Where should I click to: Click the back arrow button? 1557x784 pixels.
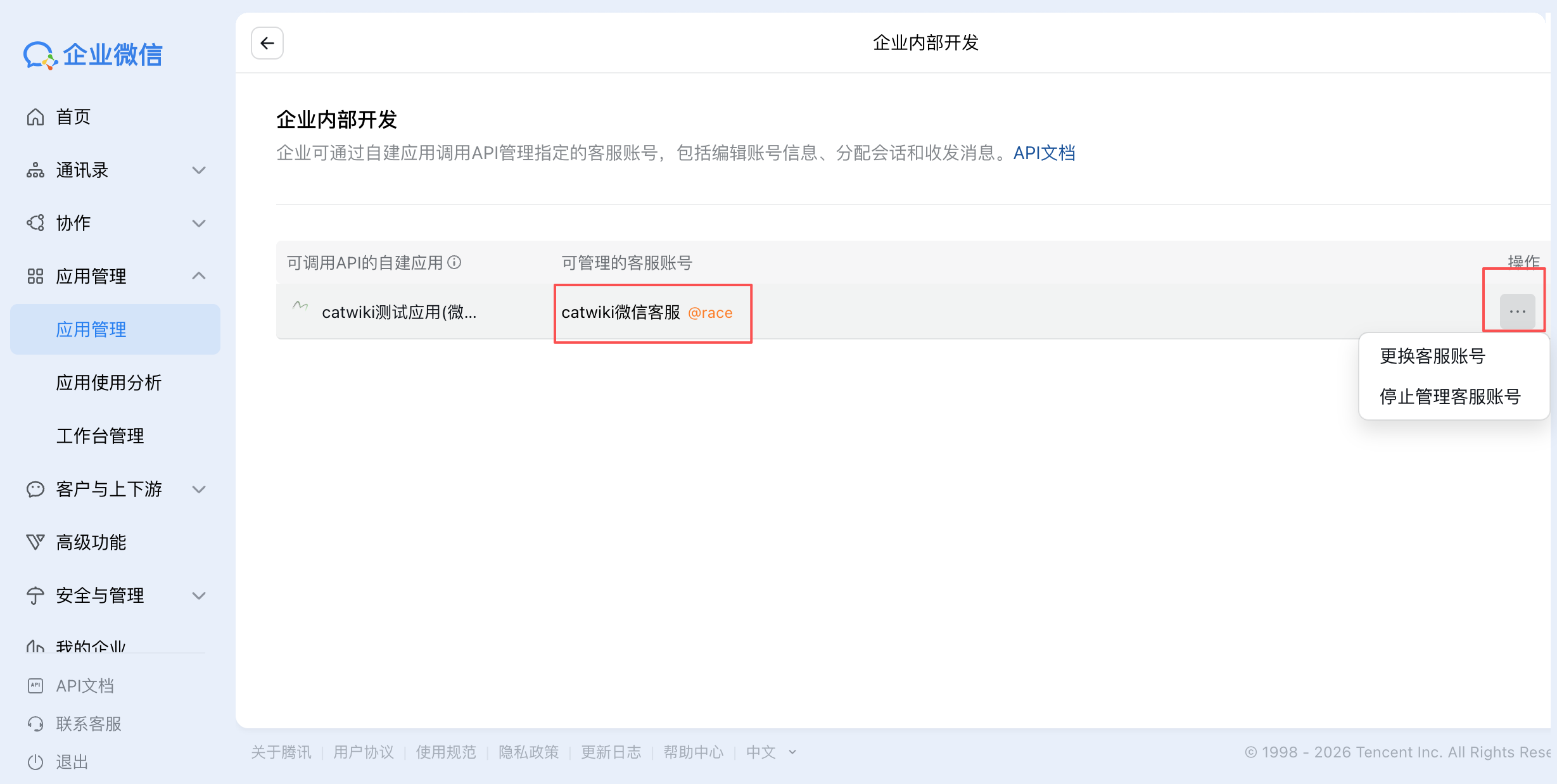(x=267, y=43)
